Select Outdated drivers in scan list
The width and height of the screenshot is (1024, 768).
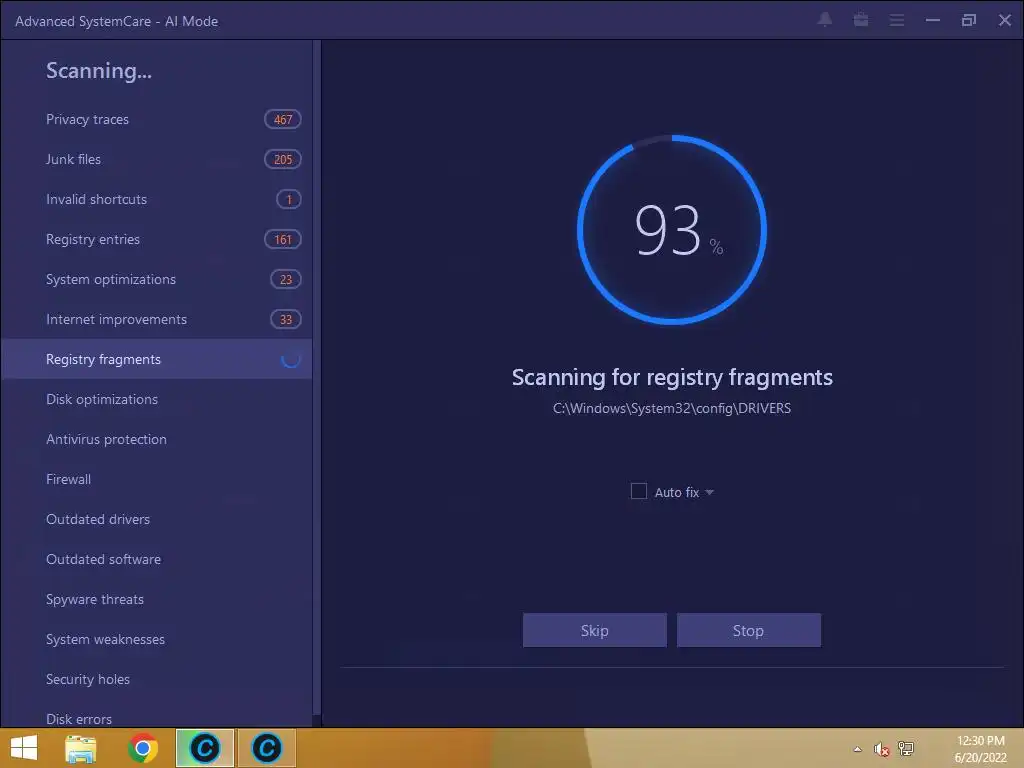(x=155, y=519)
